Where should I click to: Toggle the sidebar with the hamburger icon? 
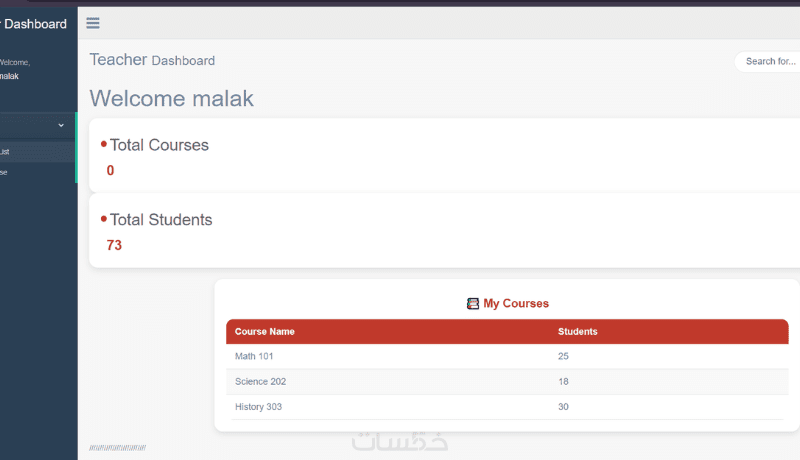93,23
